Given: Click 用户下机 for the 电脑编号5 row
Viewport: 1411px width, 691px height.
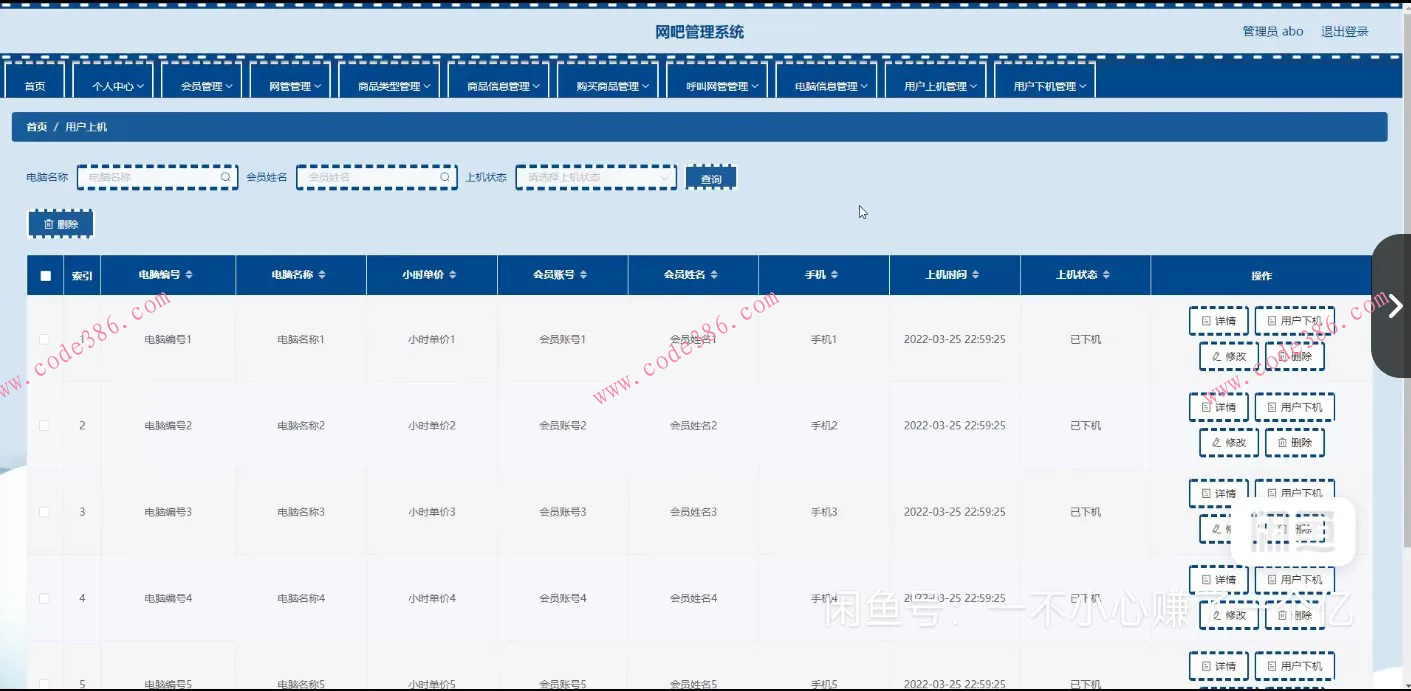Looking at the screenshot, I should 1294,666.
